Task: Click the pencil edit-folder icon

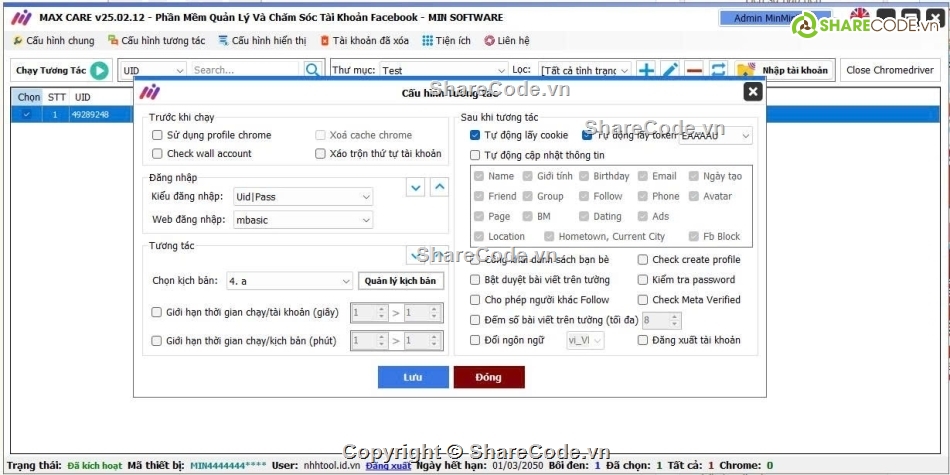Action: (x=669, y=70)
